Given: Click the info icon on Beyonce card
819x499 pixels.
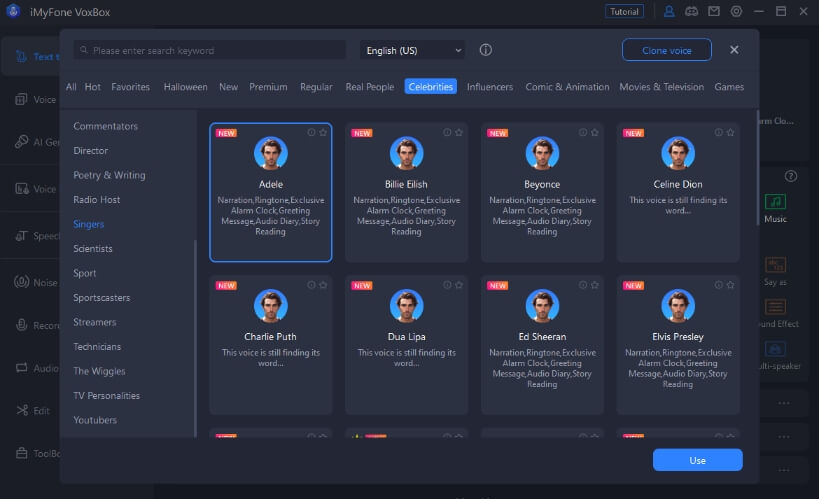Looking at the screenshot, I should coord(583,132).
